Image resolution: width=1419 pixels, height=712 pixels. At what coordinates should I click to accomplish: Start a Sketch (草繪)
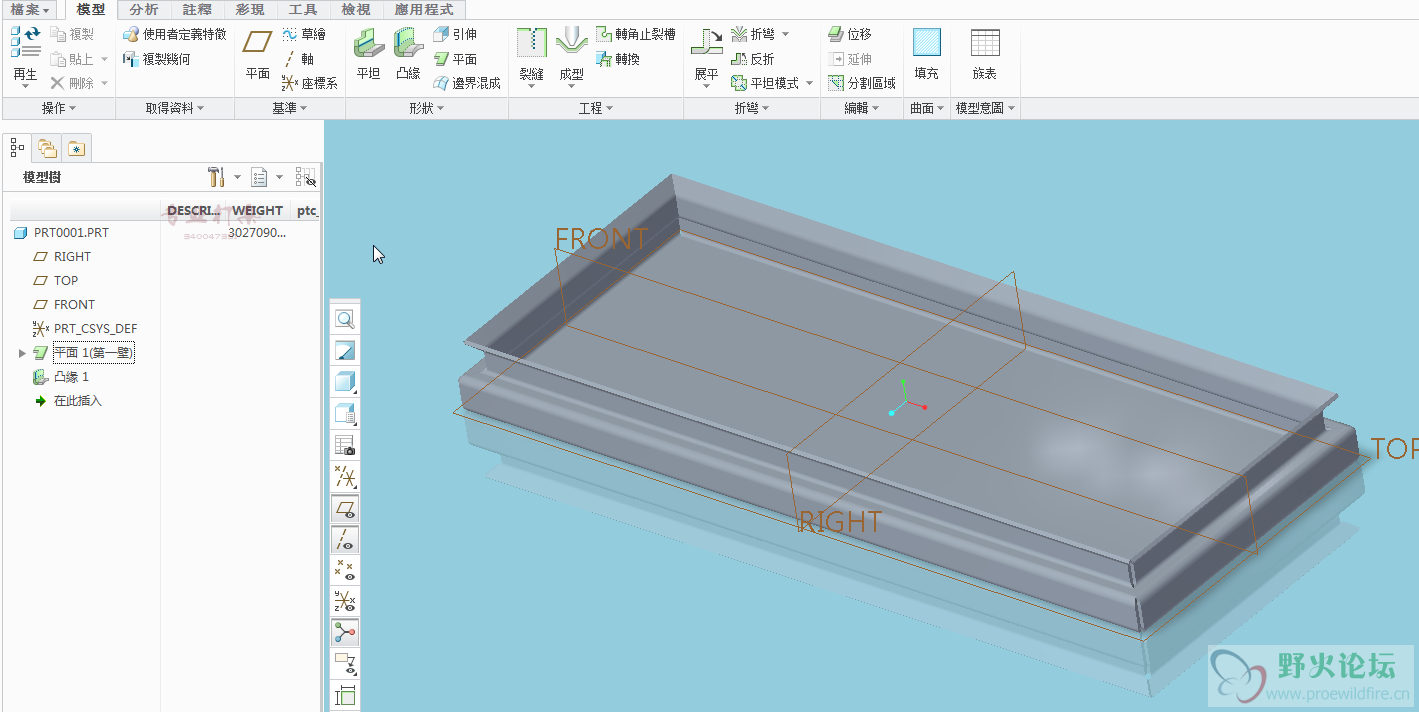[304, 34]
